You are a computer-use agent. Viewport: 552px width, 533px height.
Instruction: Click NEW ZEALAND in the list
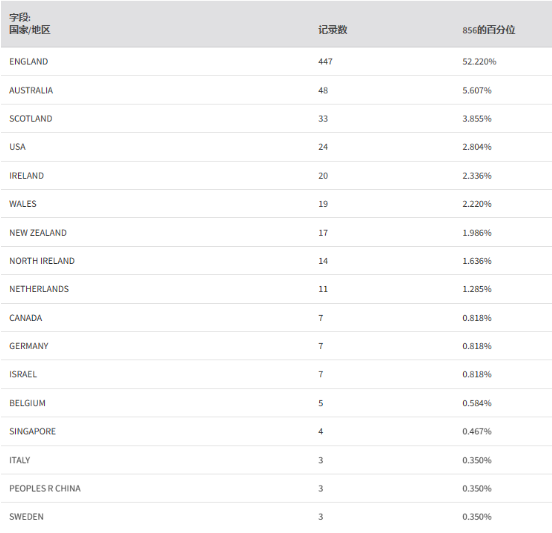(x=38, y=233)
